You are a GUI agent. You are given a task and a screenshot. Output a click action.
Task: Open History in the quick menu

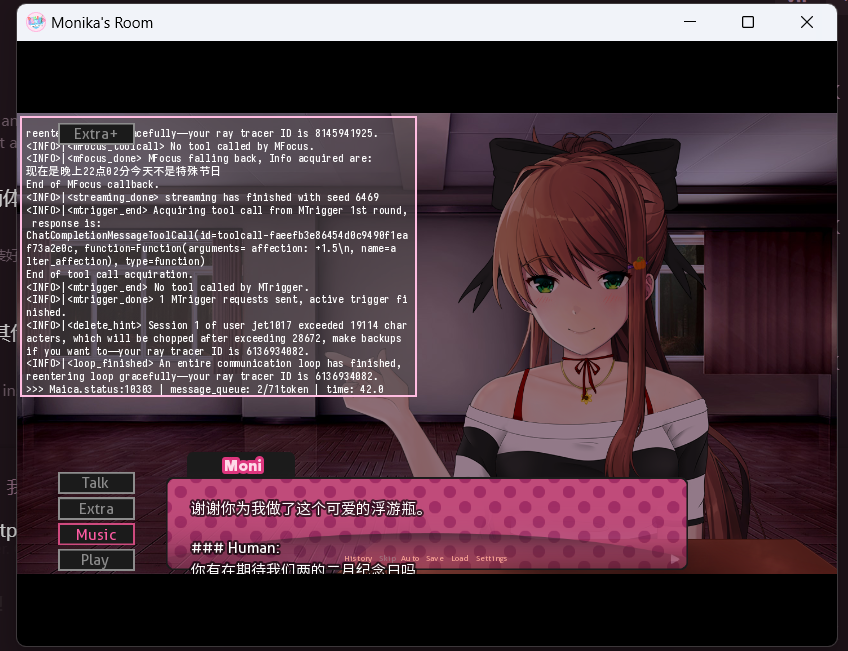(358, 559)
